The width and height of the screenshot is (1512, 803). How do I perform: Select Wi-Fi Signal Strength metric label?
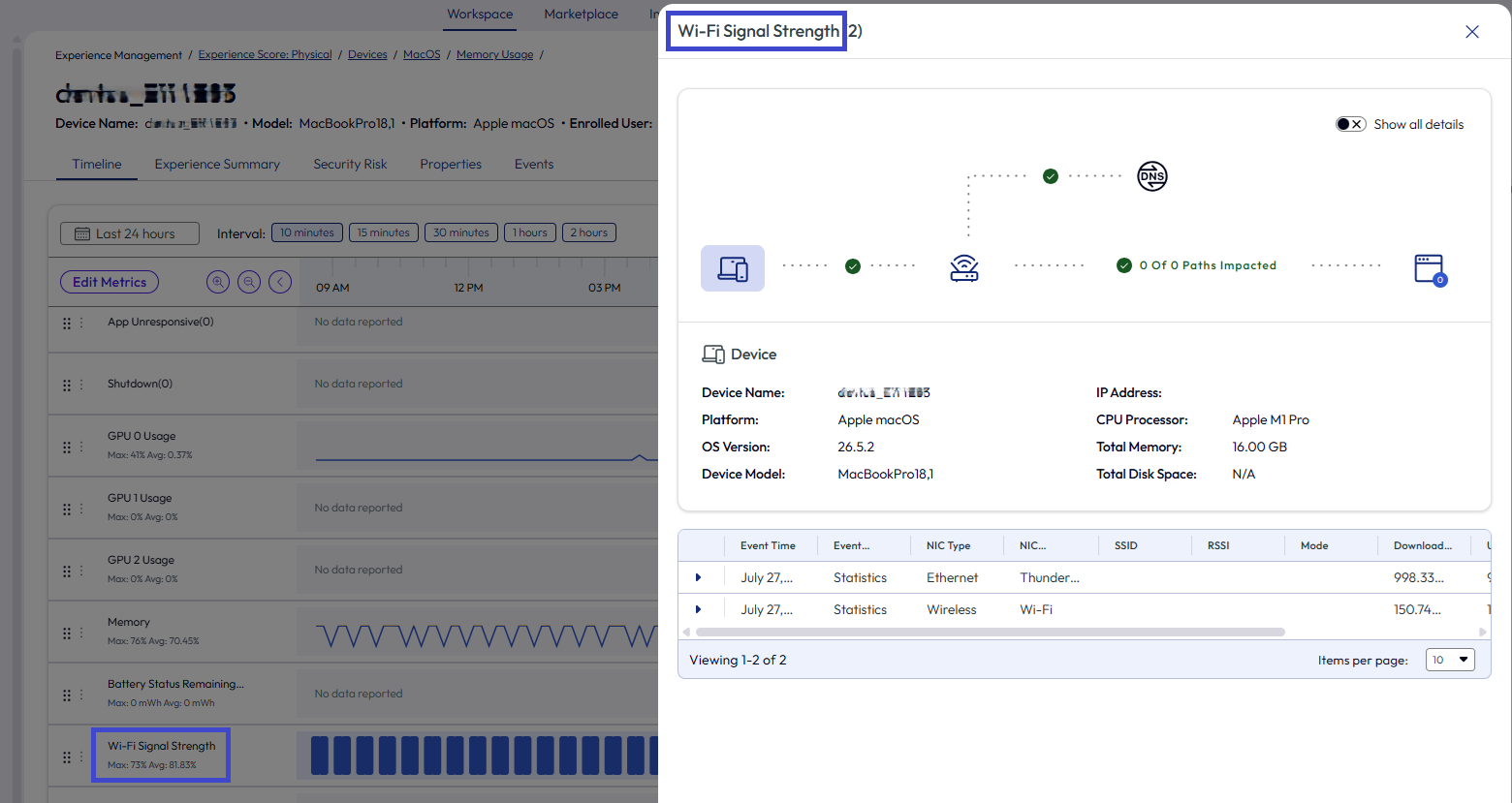pyautogui.click(x=162, y=746)
